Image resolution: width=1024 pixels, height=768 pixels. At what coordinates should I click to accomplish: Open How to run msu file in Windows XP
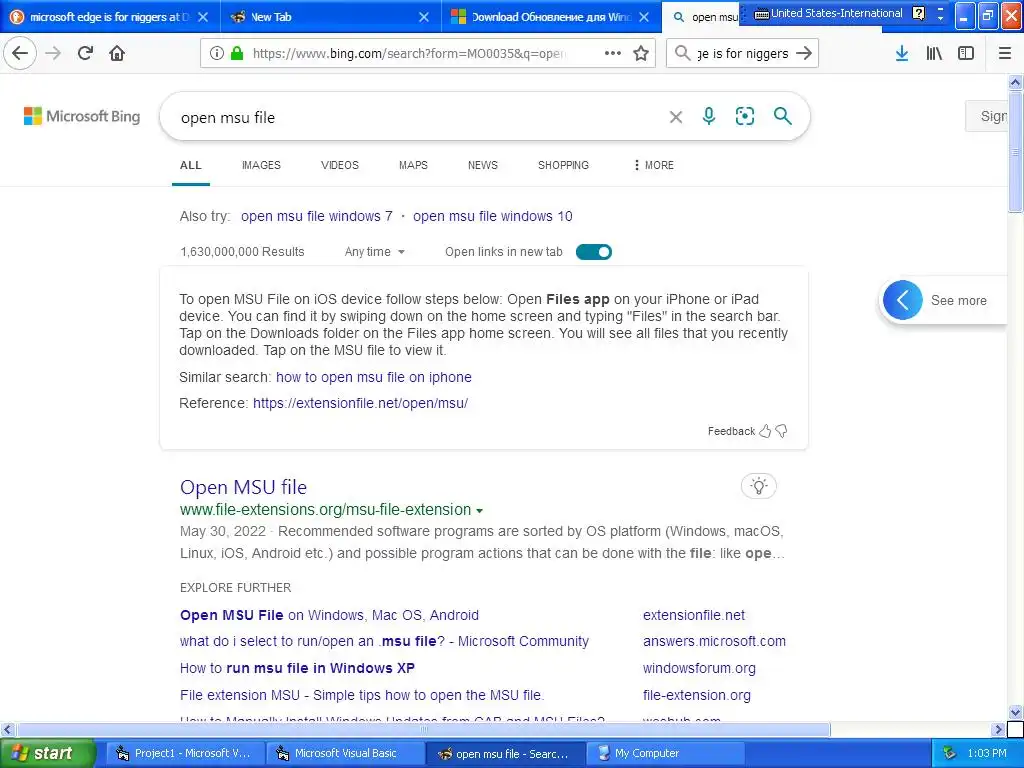(x=297, y=668)
